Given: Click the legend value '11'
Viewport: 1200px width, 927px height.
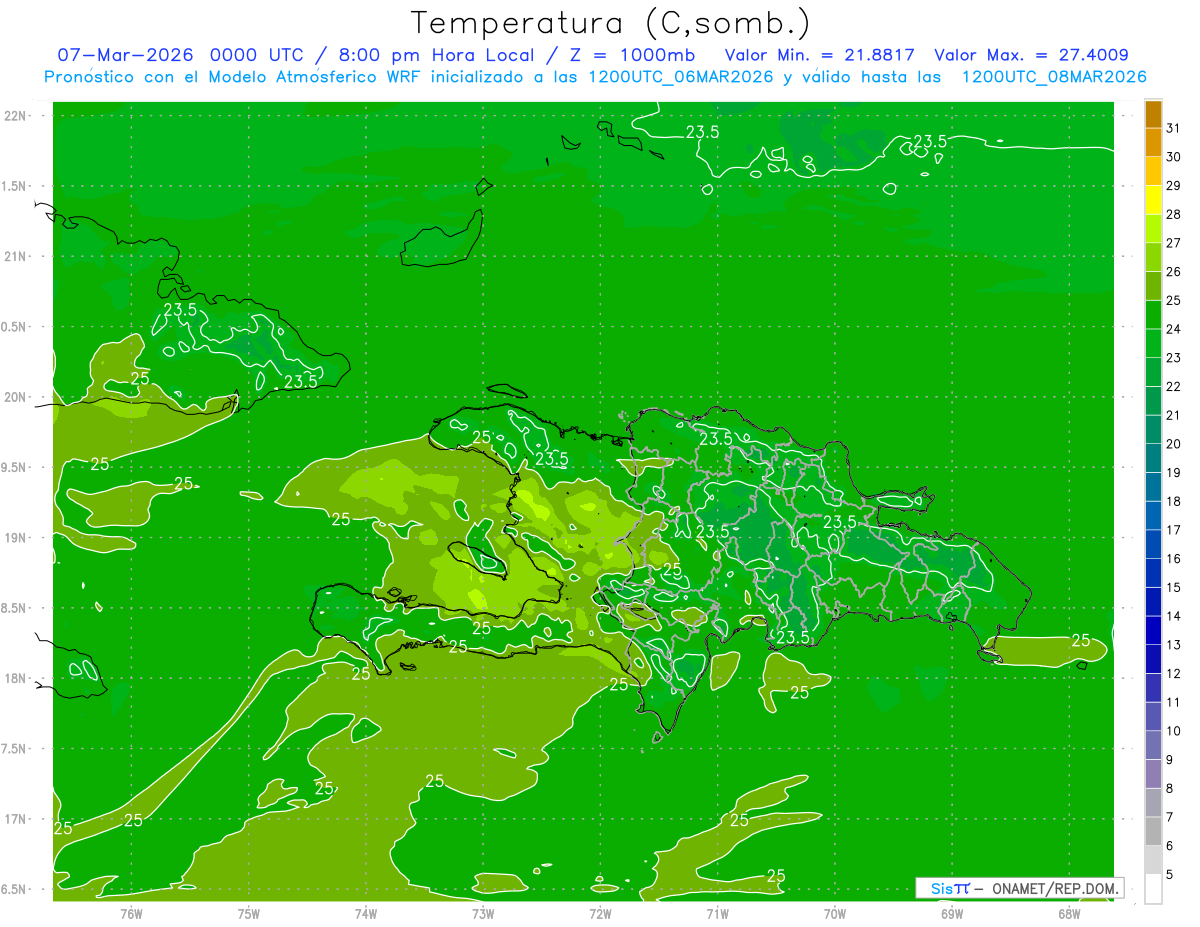Looking at the screenshot, I should (x=1173, y=703).
